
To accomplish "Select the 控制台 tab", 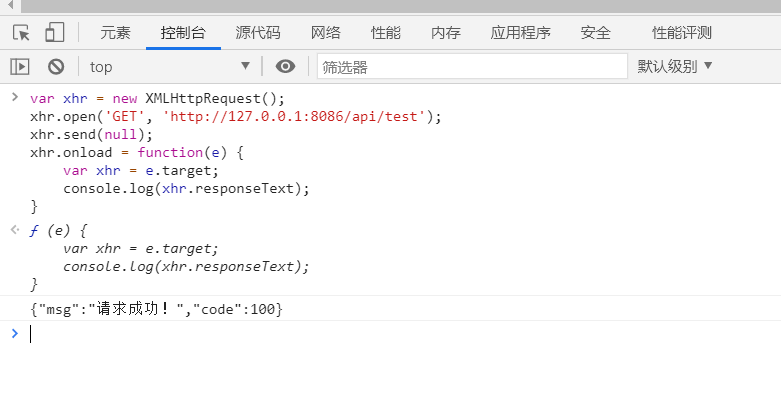I will pos(183,33).
